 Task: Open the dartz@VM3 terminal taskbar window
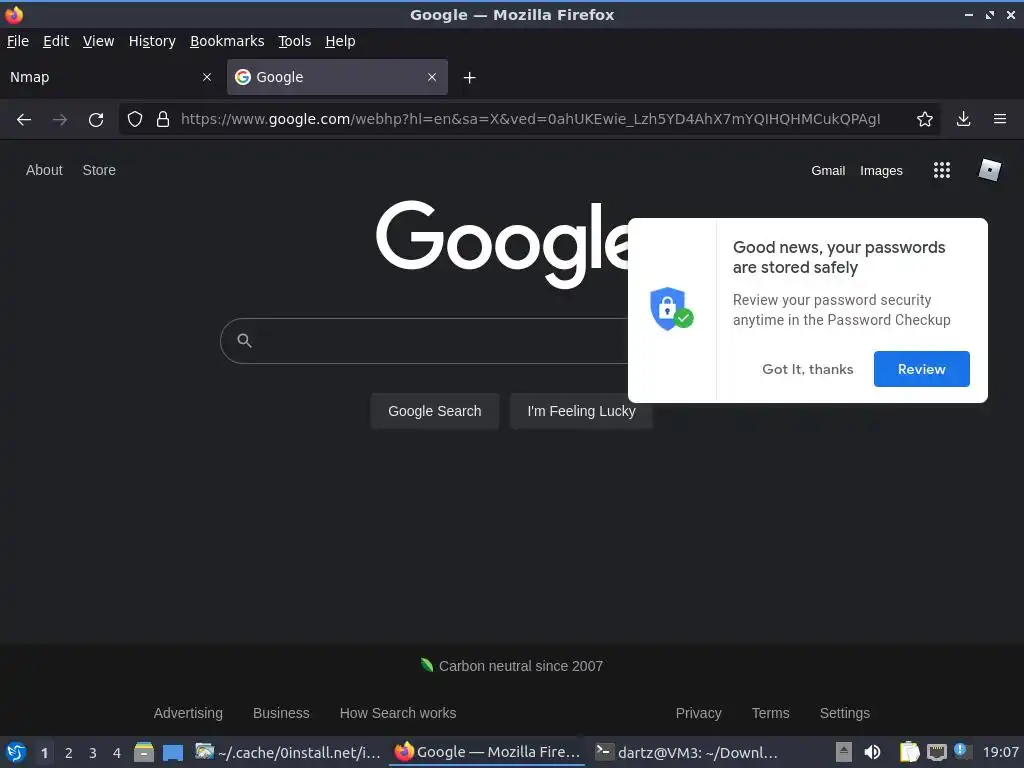point(687,752)
